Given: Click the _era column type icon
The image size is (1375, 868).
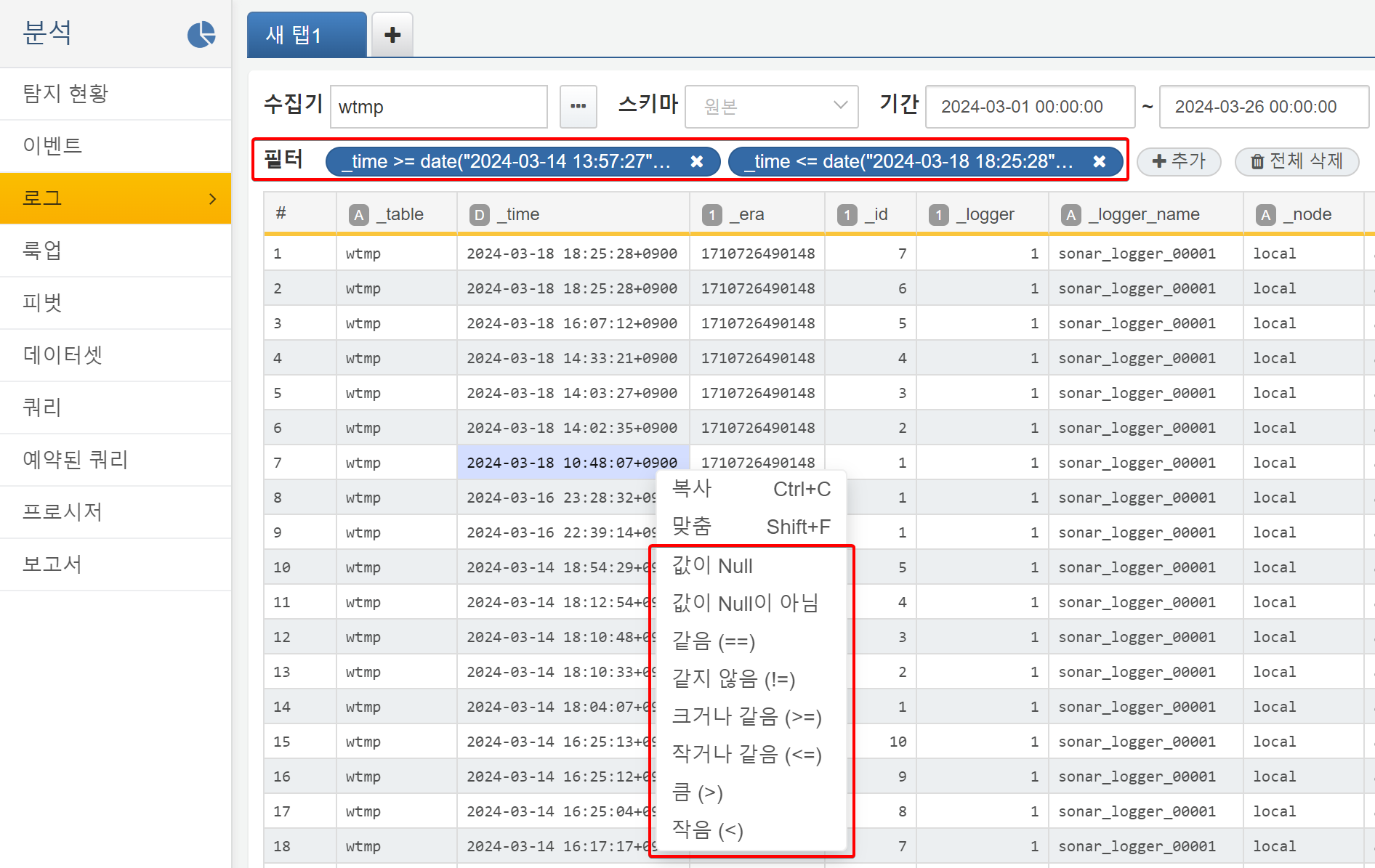Looking at the screenshot, I should coord(712,215).
